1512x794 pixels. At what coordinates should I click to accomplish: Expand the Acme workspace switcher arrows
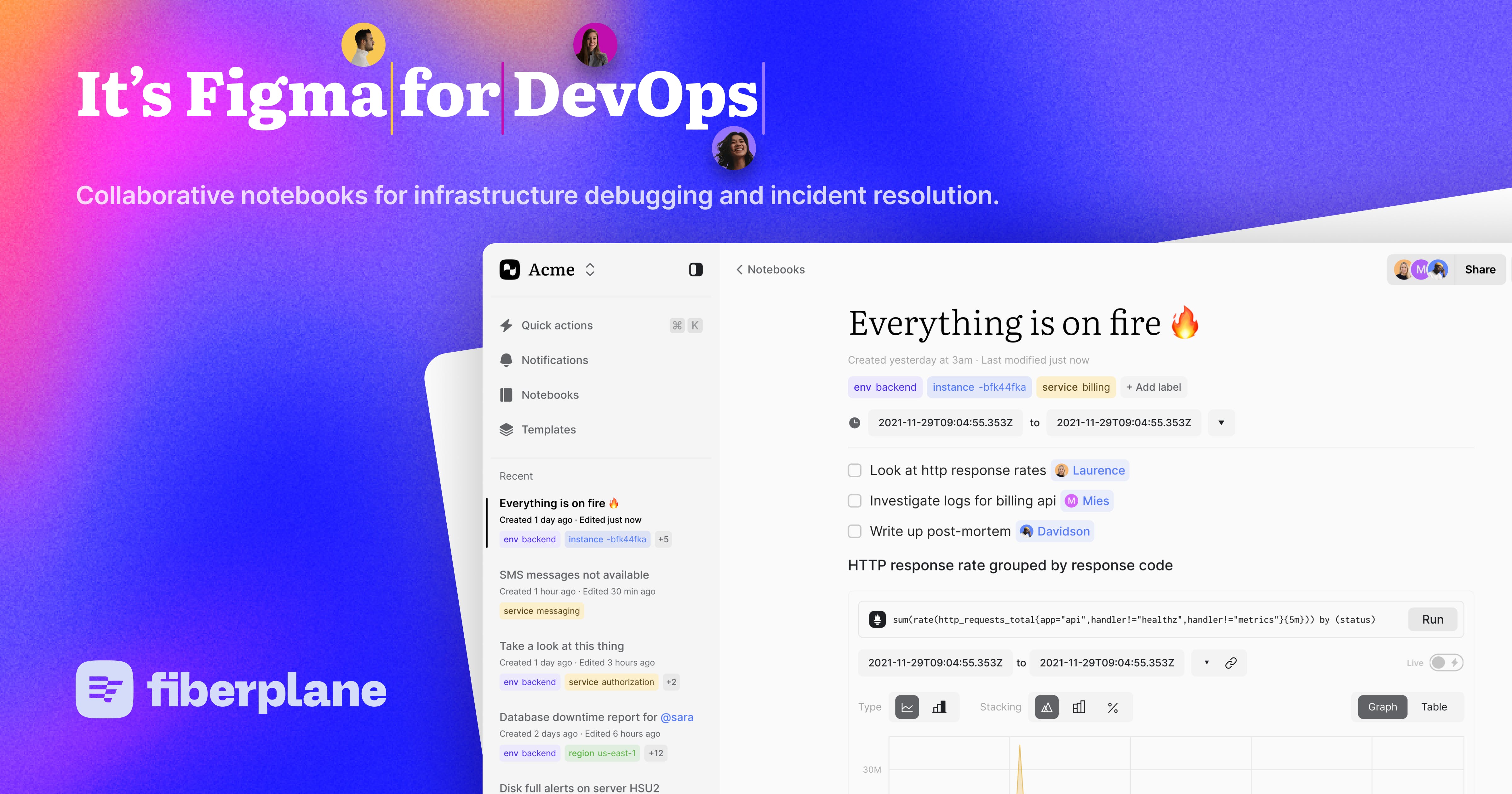[x=590, y=270]
